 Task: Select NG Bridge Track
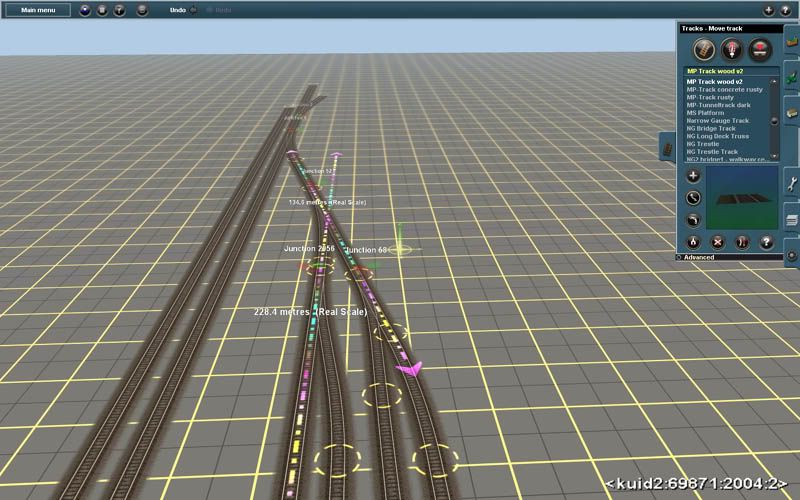711,129
